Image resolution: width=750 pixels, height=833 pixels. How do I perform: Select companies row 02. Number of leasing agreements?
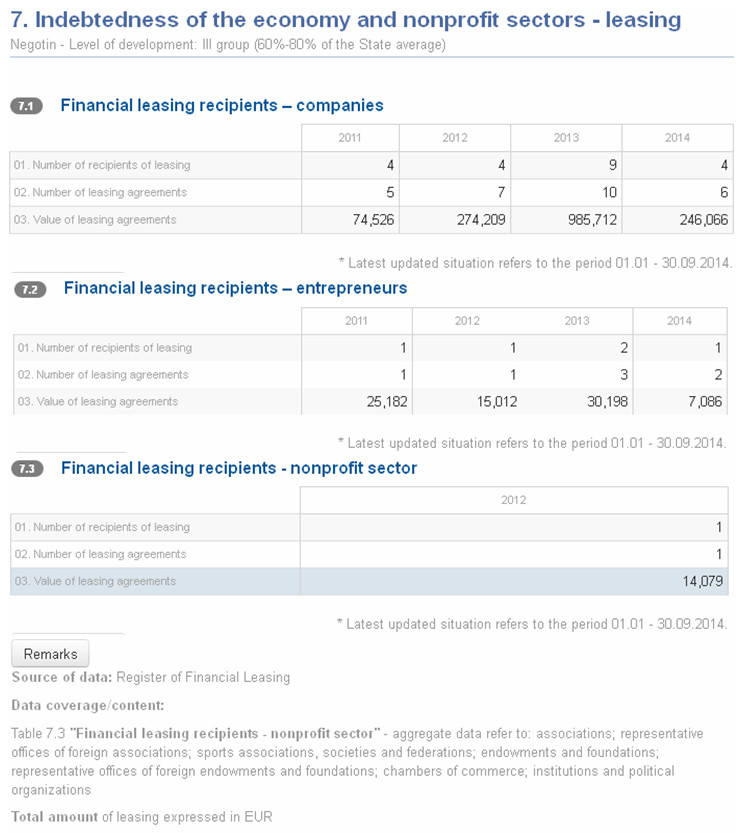click(371, 192)
